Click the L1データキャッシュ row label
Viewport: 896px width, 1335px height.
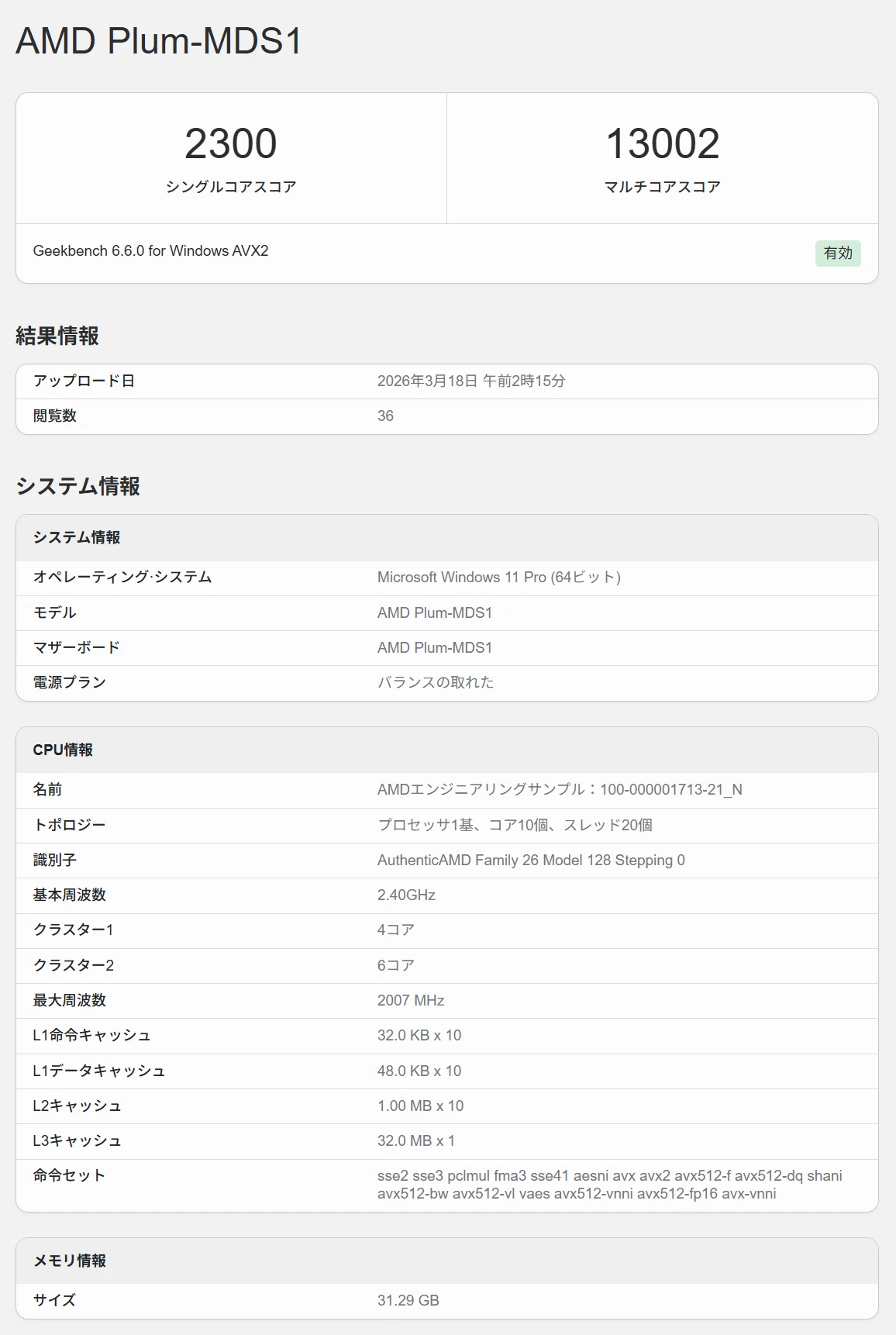pyautogui.click(x=99, y=1071)
